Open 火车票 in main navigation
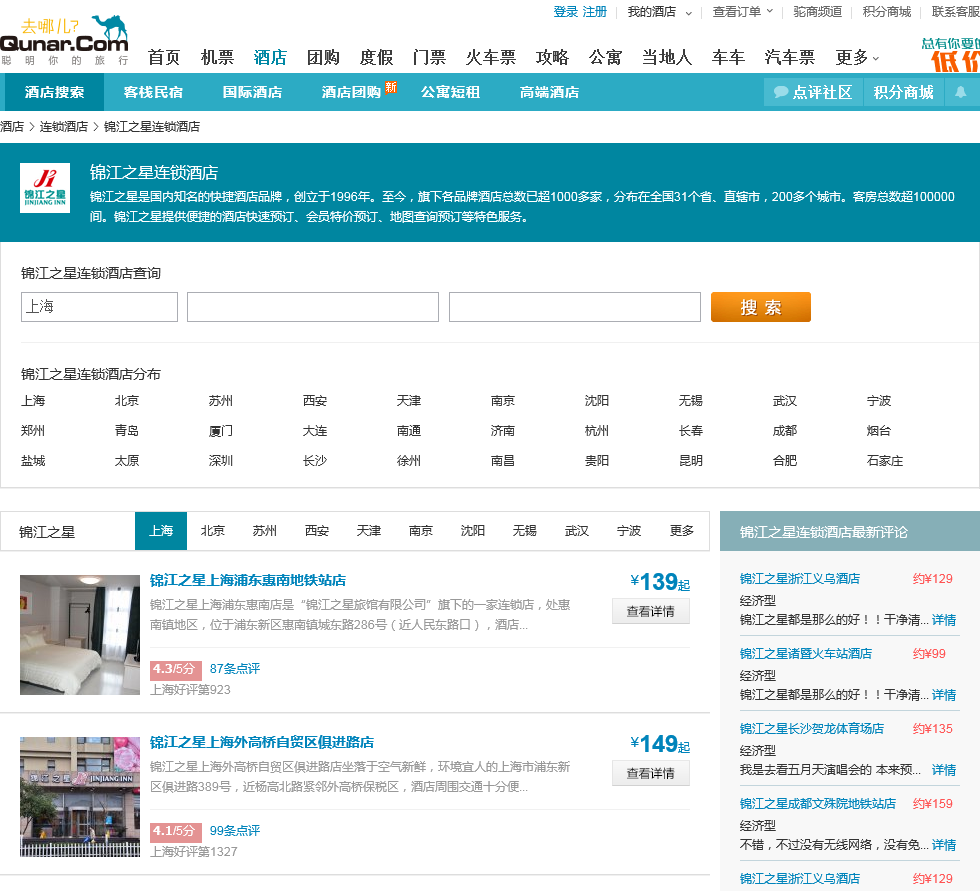 (x=491, y=57)
